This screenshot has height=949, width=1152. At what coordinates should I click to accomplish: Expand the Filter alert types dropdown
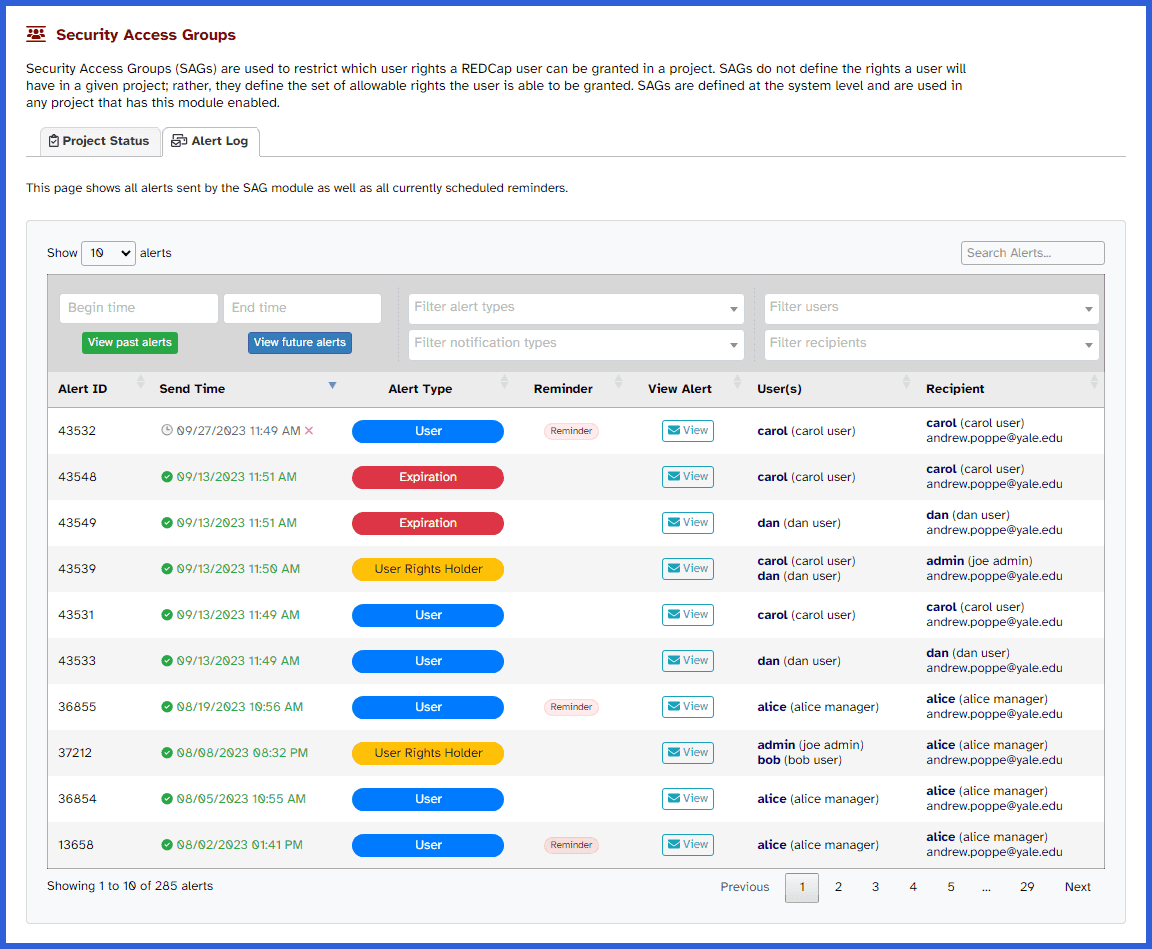[576, 308]
